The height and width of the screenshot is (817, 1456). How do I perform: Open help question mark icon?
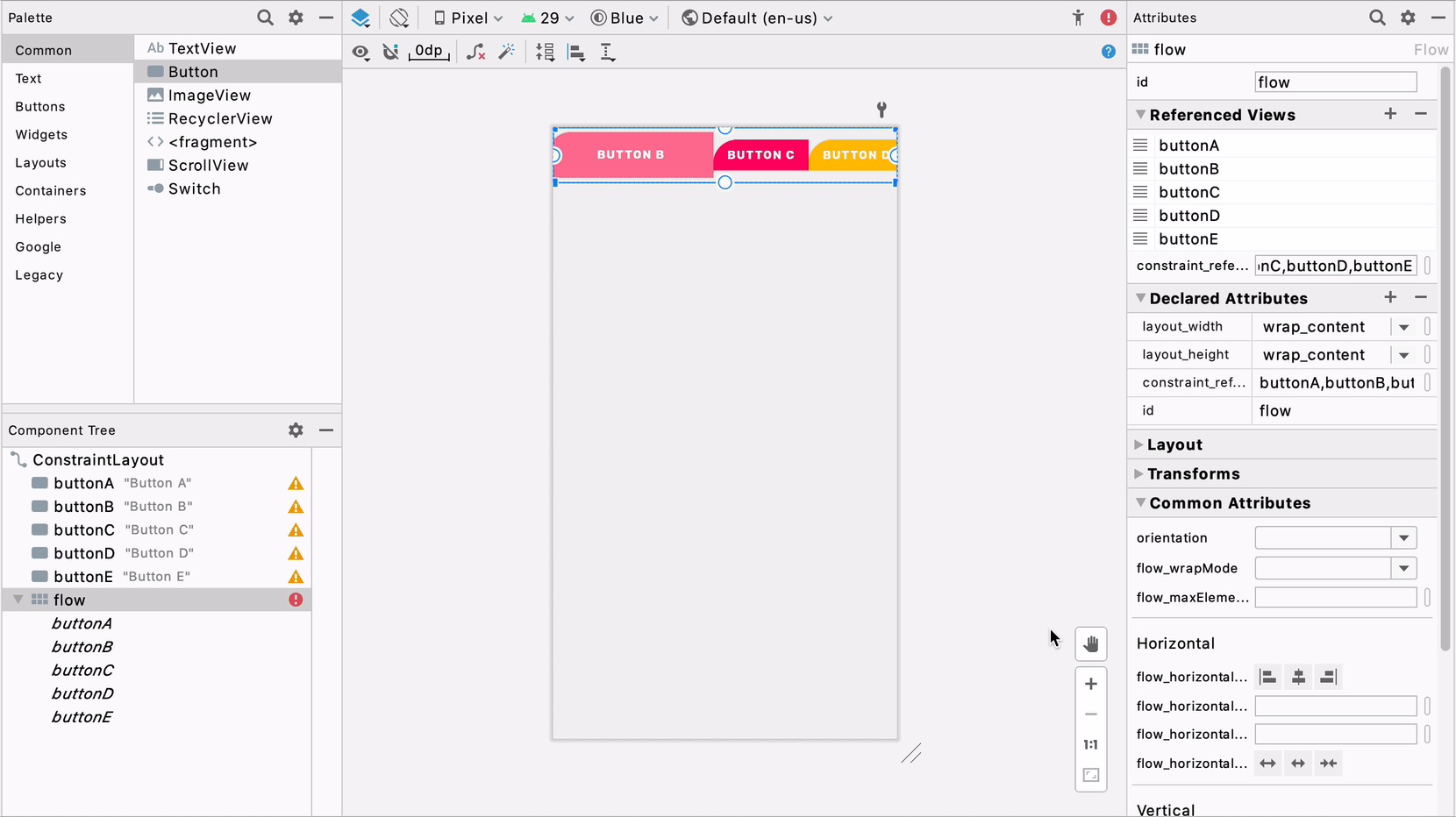(1109, 53)
